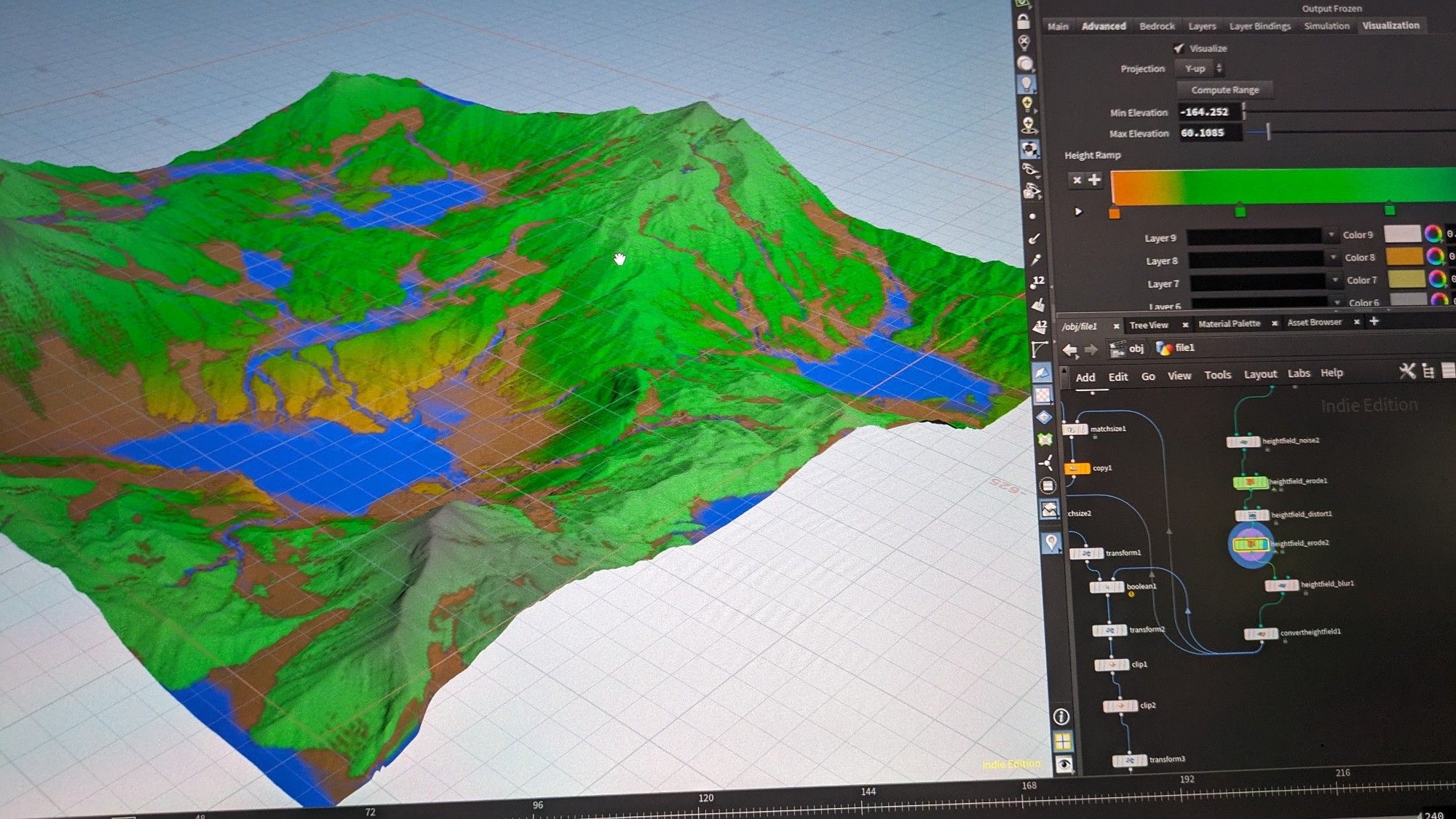Click the mountain terrain picture icon
The height and width of the screenshot is (819, 1456).
[1049, 510]
